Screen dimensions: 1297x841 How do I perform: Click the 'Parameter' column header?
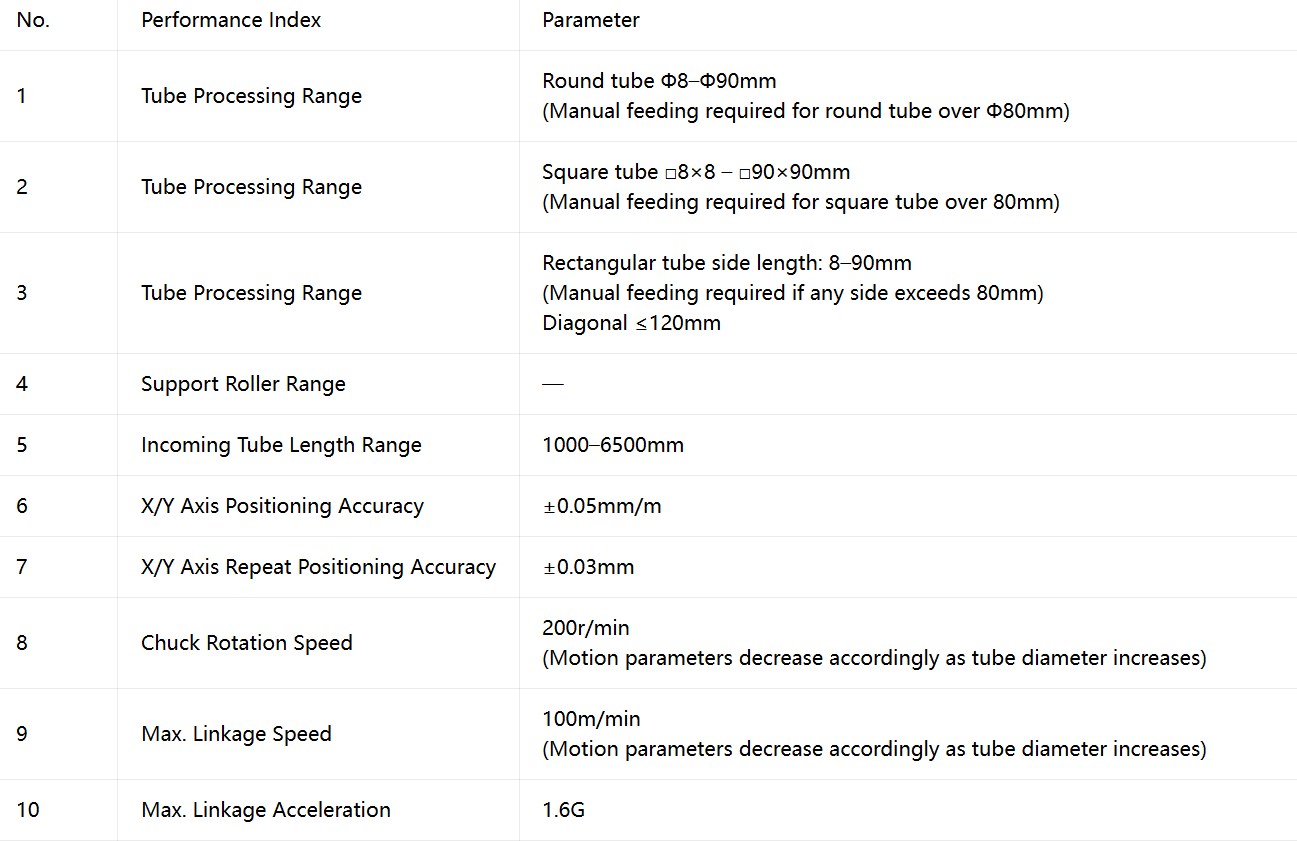coord(591,20)
